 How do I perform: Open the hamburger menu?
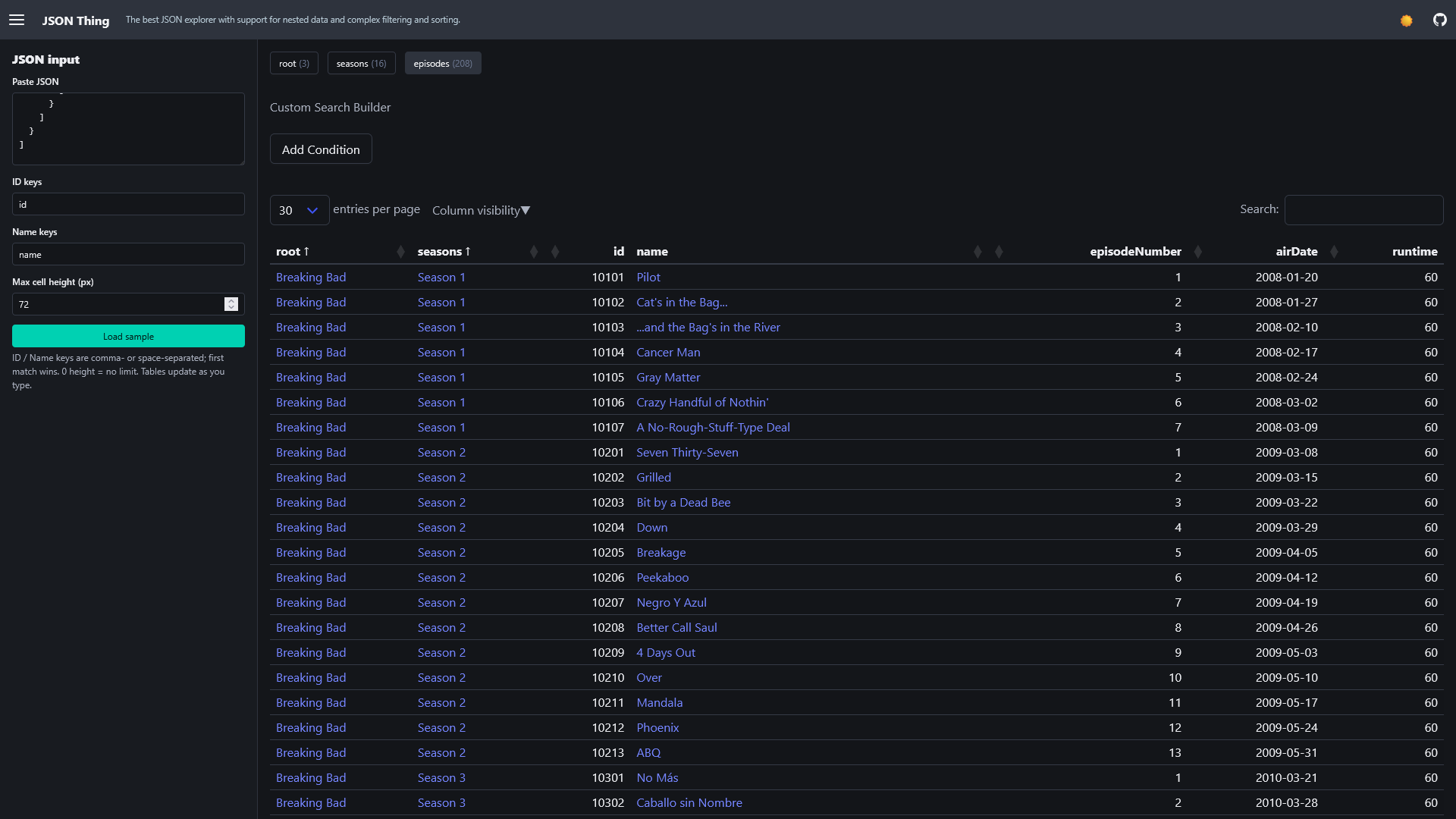click(x=17, y=20)
